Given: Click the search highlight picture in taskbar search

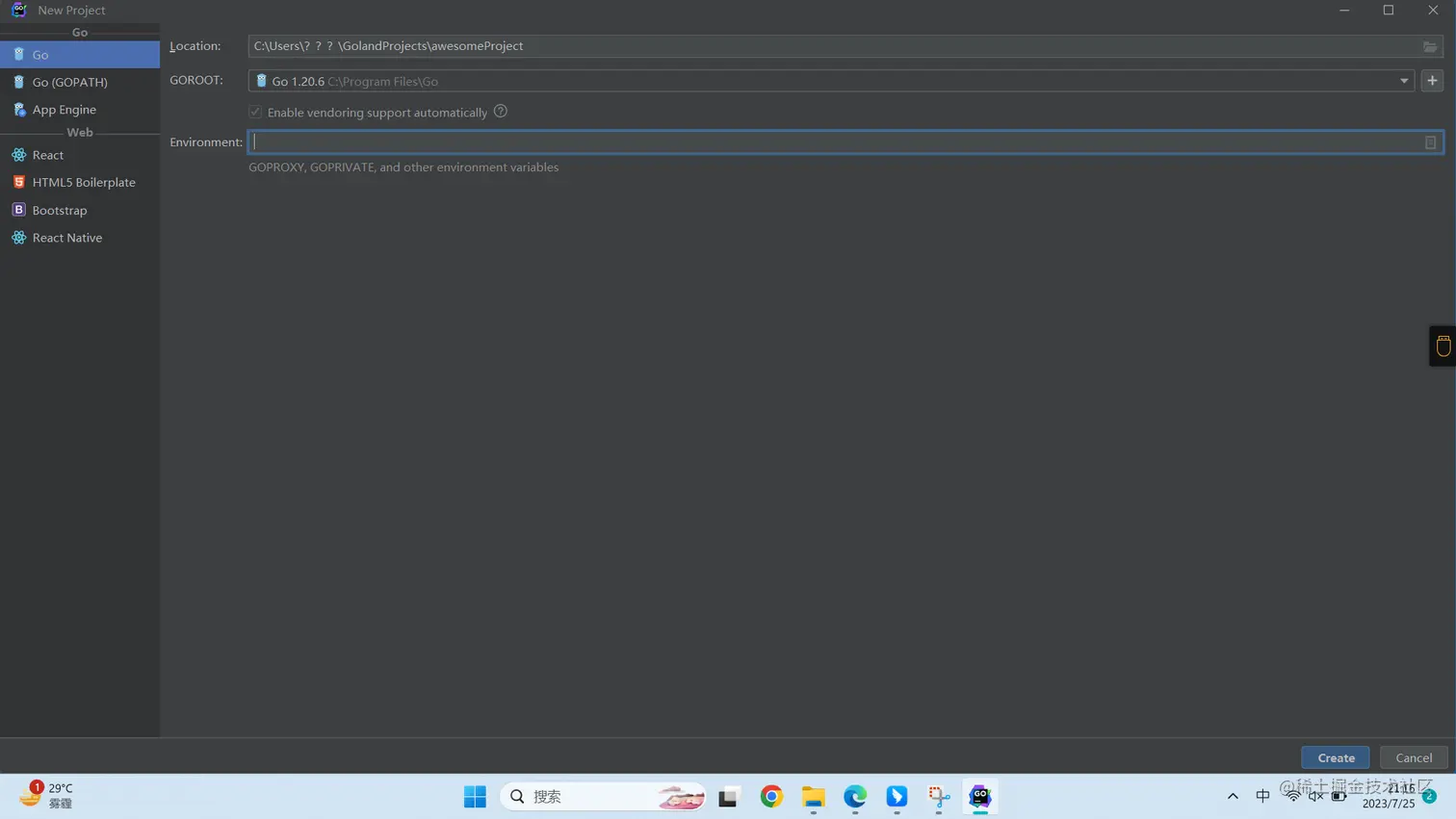Looking at the screenshot, I should pyautogui.click(x=681, y=797).
